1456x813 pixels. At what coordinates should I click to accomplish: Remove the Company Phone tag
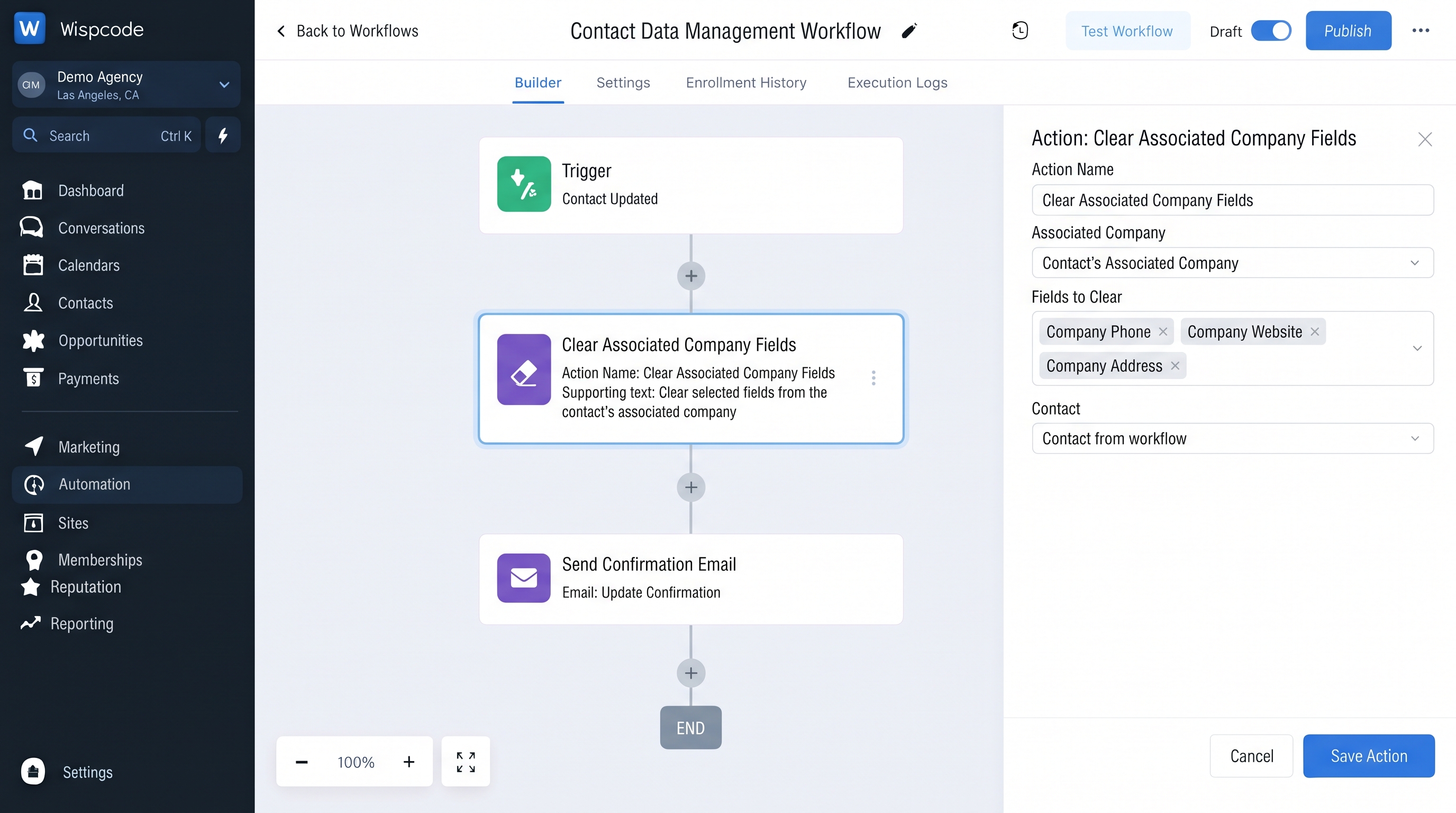point(1163,331)
